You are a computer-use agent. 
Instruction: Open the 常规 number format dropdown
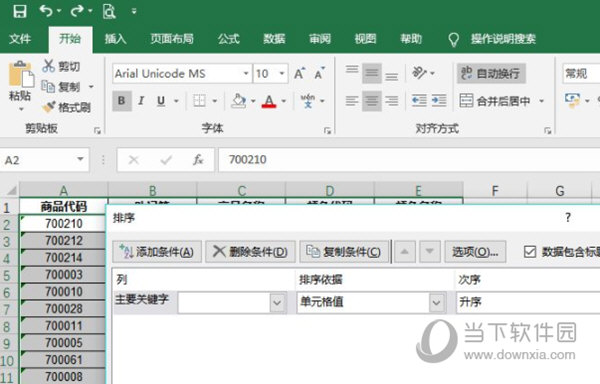[581, 73]
